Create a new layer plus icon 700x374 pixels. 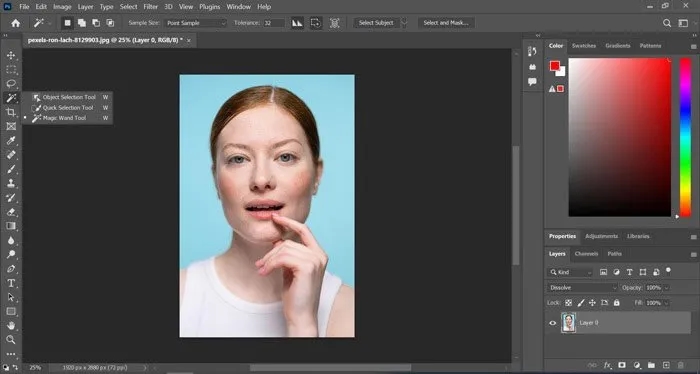point(666,365)
